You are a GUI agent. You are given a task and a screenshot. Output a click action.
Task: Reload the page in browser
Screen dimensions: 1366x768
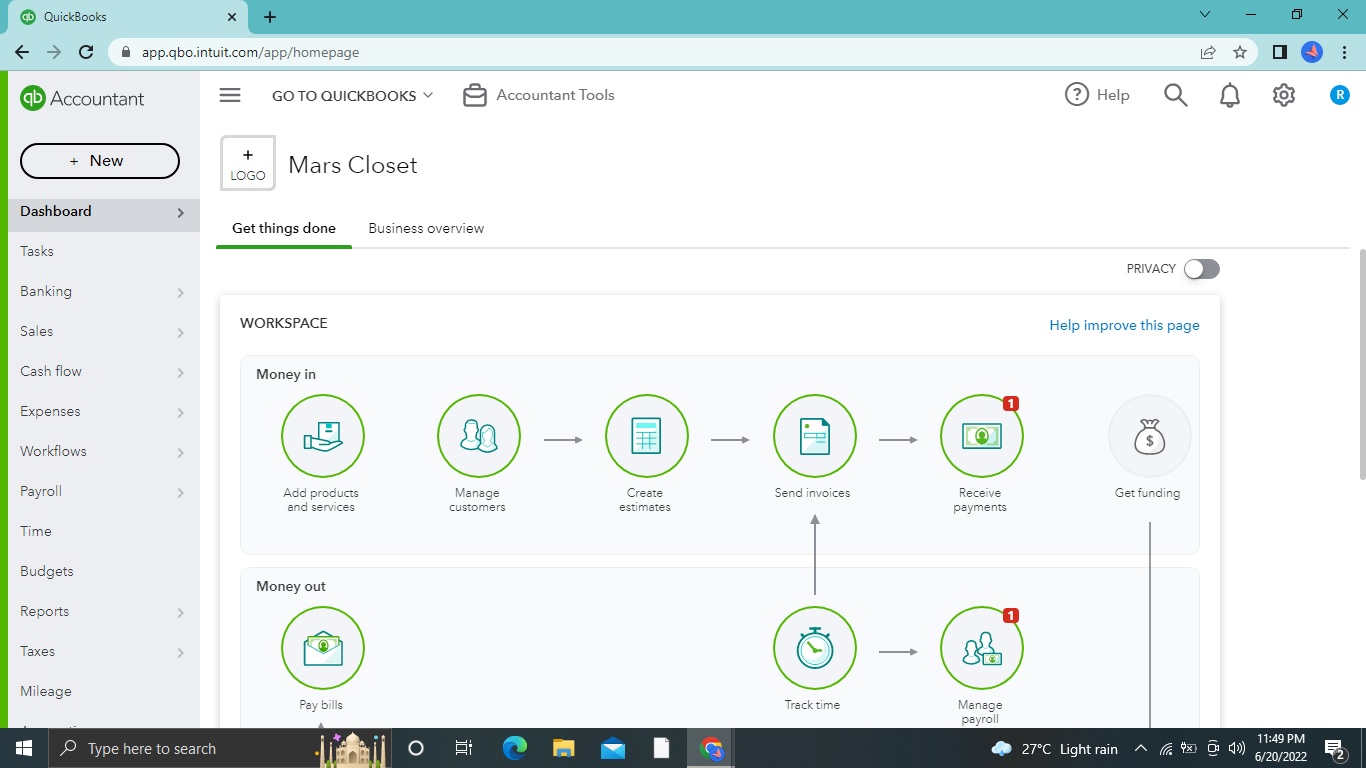(x=86, y=52)
